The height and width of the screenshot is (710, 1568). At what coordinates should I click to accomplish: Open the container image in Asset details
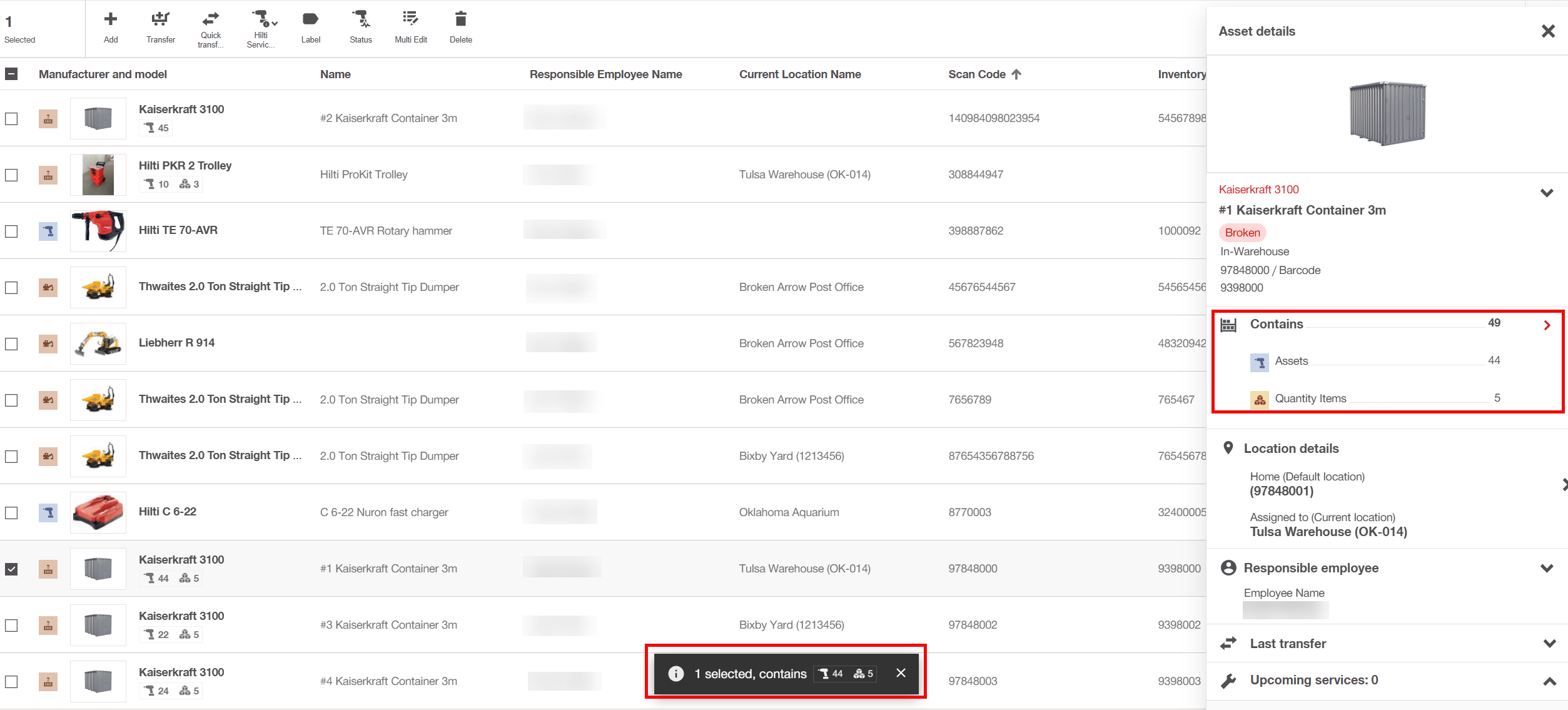coord(1387,113)
